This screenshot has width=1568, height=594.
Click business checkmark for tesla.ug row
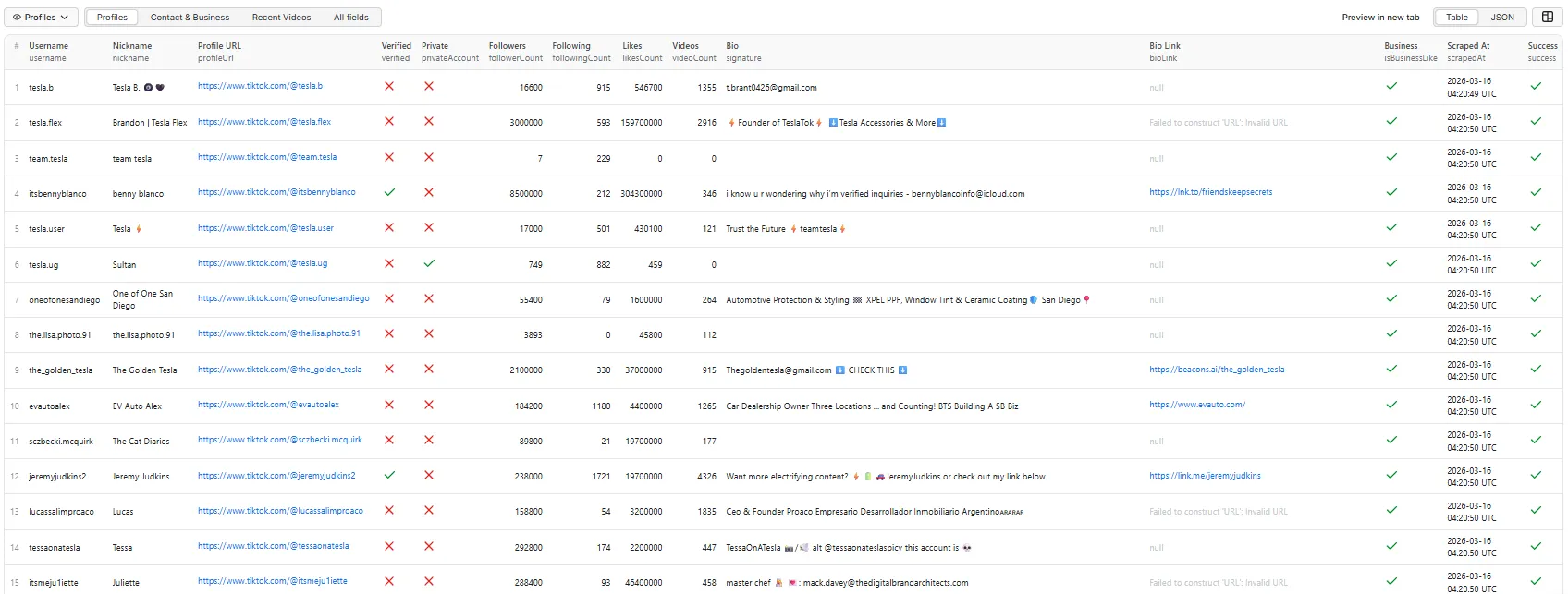coord(1391,263)
